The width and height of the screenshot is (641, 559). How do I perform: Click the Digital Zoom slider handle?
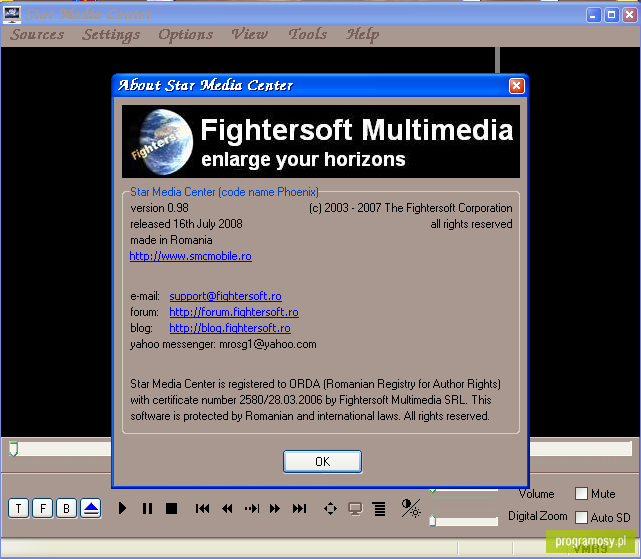(x=433, y=521)
